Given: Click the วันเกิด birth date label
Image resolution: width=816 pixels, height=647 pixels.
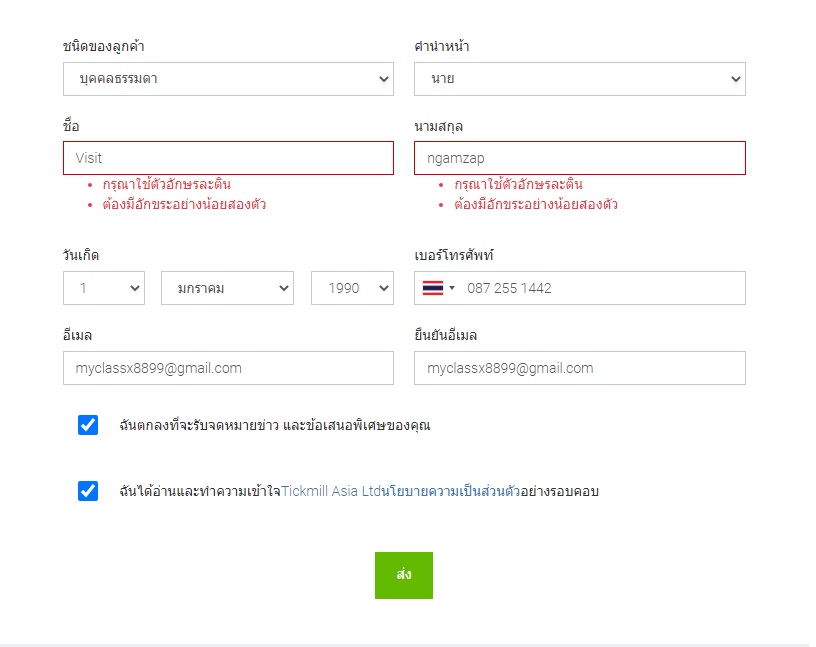Looking at the screenshot, I should [80, 255].
